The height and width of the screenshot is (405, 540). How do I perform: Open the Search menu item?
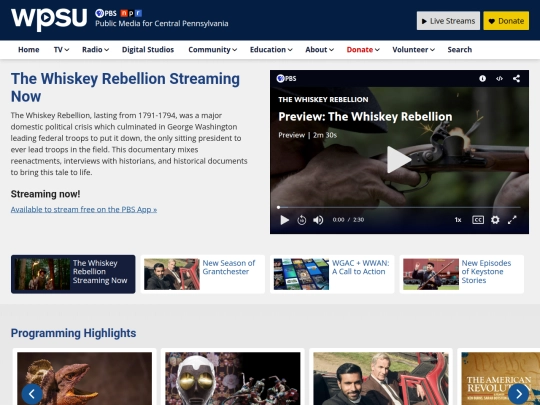pyautogui.click(x=459, y=50)
